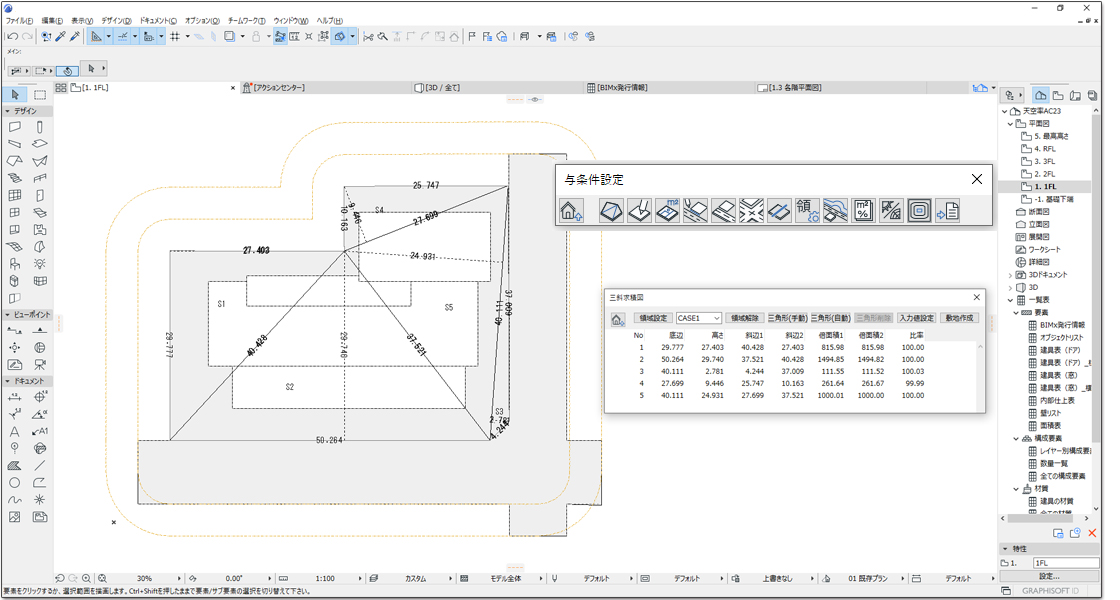Viewport: 1120px width, 600px height.
Task: Click the 敷地作成 button
Action: pyautogui.click(x=959, y=318)
